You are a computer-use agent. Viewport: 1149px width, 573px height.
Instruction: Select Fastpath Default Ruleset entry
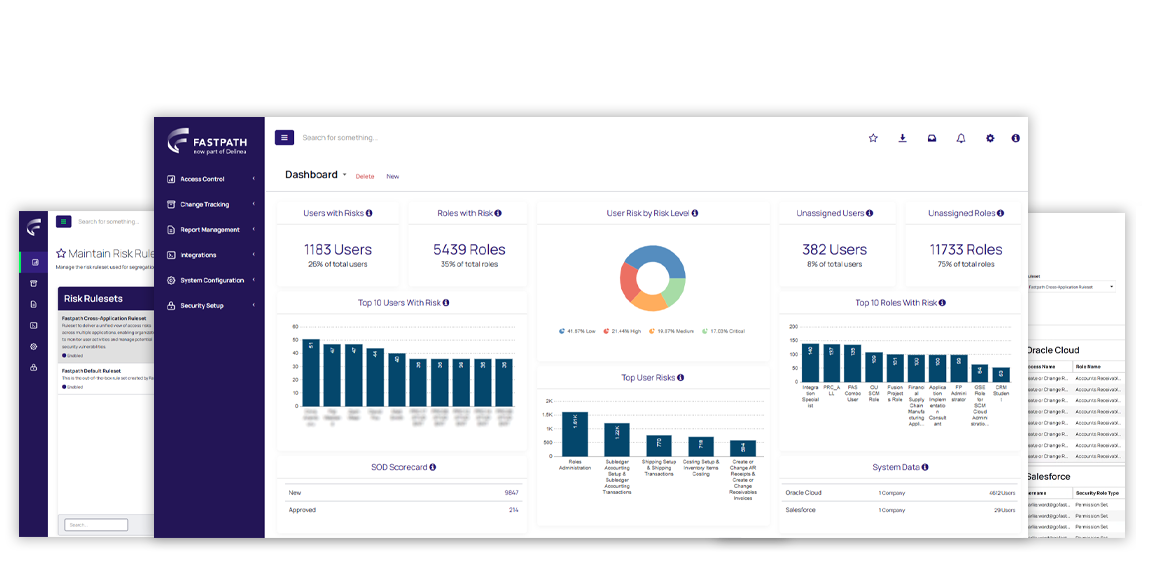click(106, 378)
